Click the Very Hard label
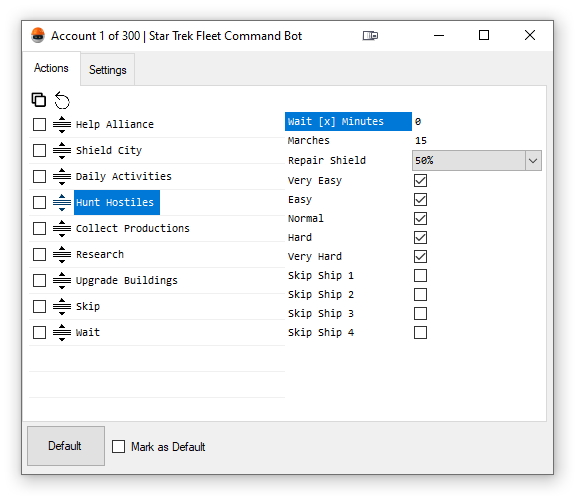The width and height of the screenshot is (577, 496). (x=315, y=256)
